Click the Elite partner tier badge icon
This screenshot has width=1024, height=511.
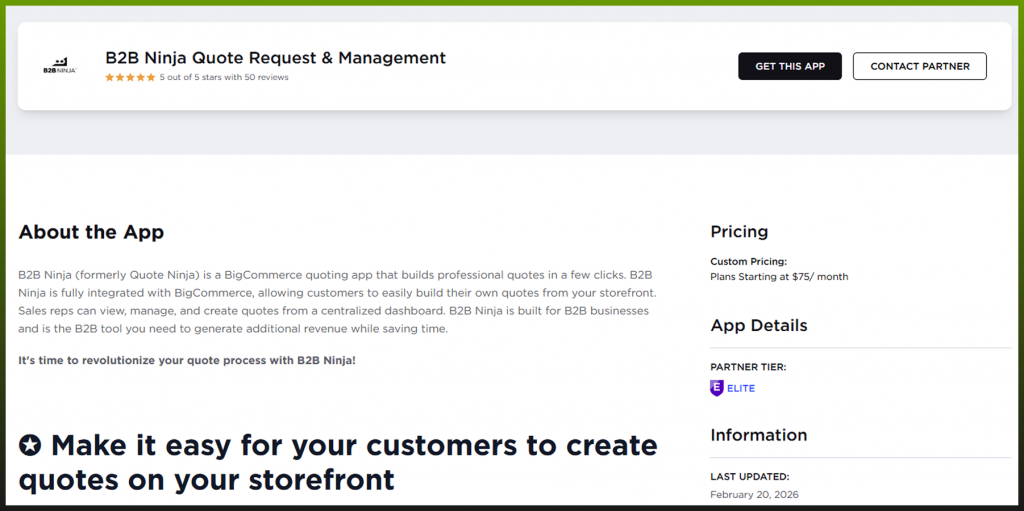[x=716, y=388]
